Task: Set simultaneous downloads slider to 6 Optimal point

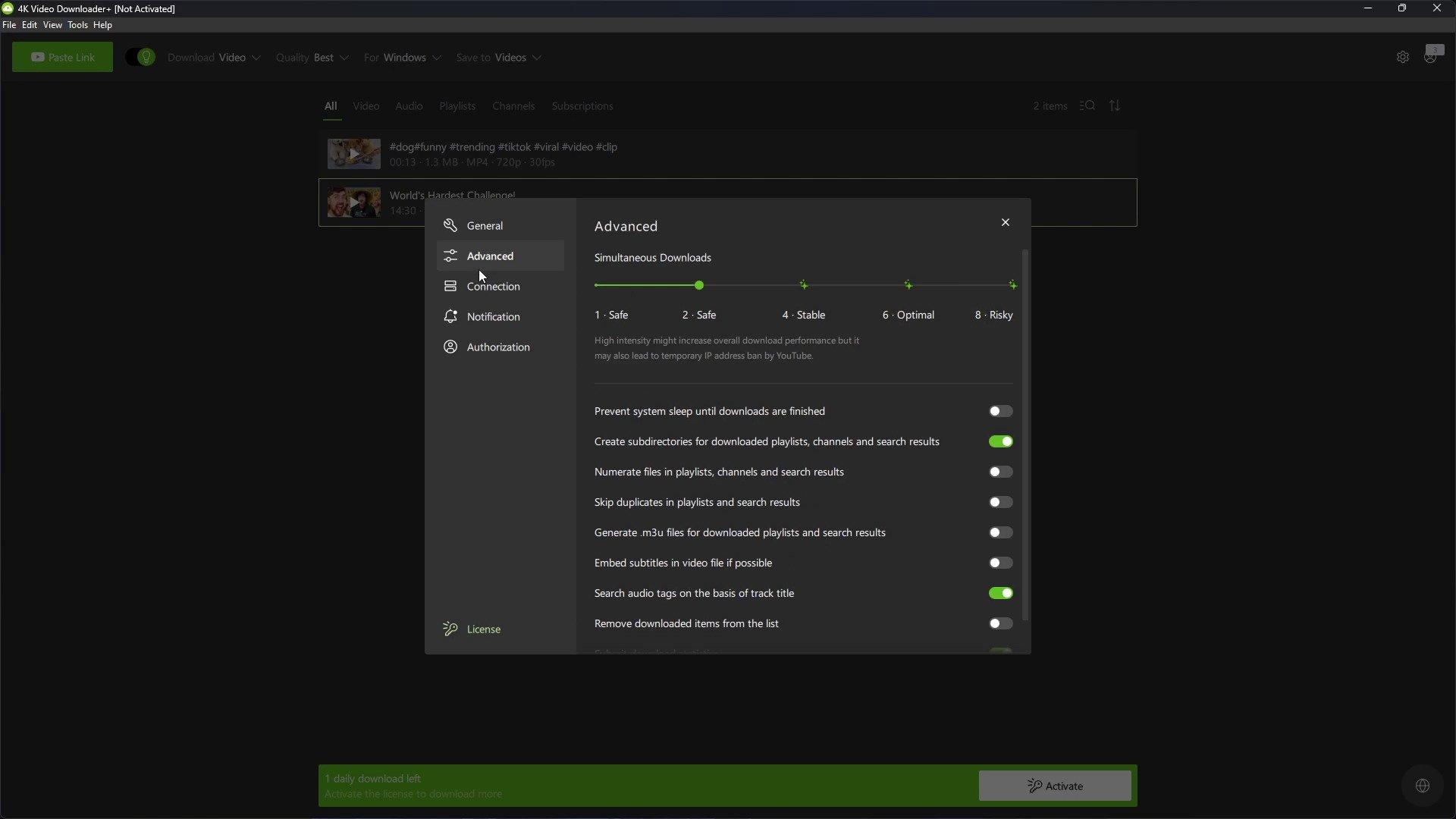Action: pyautogui.click(x=908, y=285)
